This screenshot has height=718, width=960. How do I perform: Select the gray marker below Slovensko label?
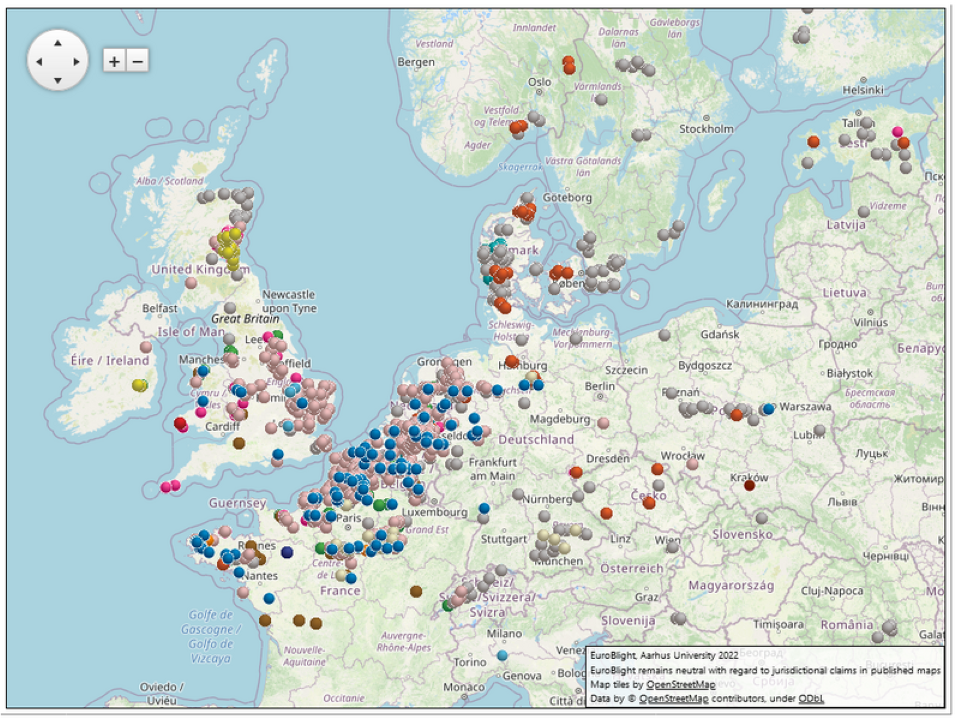pyautogui.click(x=762, y=518)
